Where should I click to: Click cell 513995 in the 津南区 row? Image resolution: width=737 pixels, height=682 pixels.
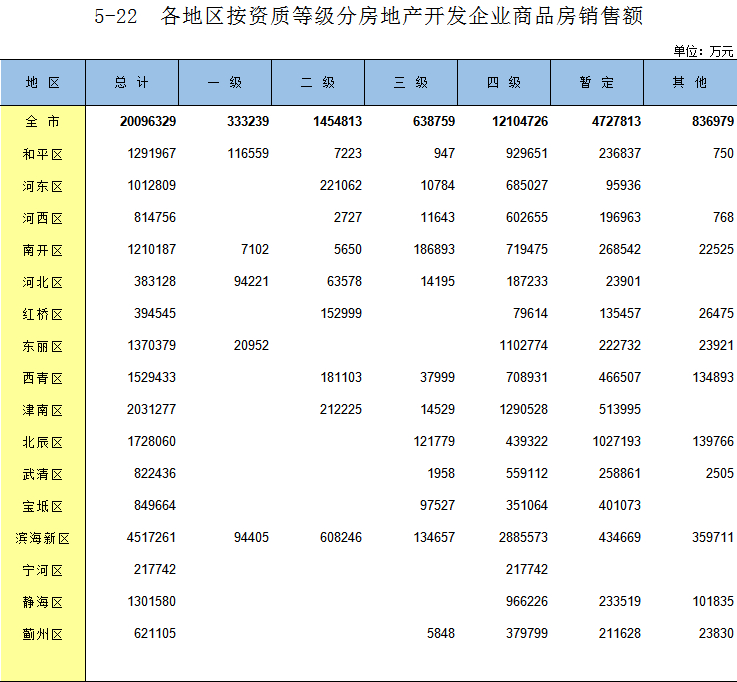click(x=620, y=409)
